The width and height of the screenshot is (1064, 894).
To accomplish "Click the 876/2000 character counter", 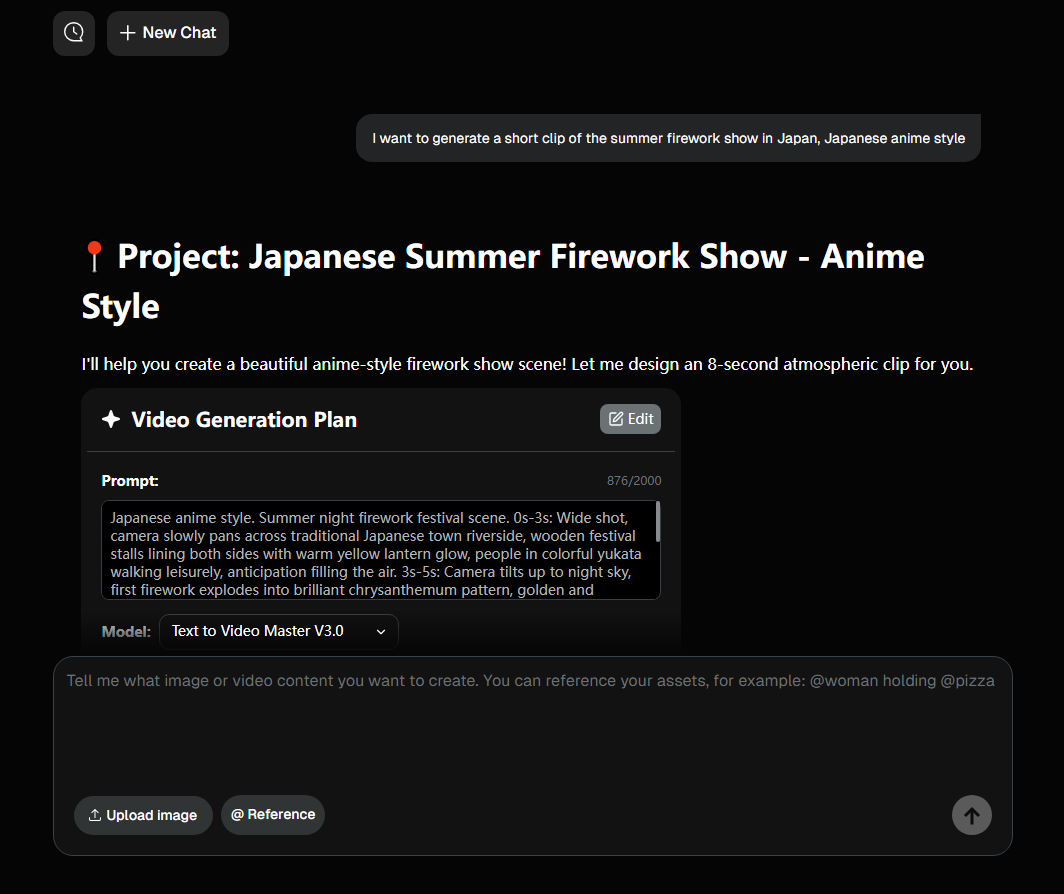I will [x=634, y=481].
